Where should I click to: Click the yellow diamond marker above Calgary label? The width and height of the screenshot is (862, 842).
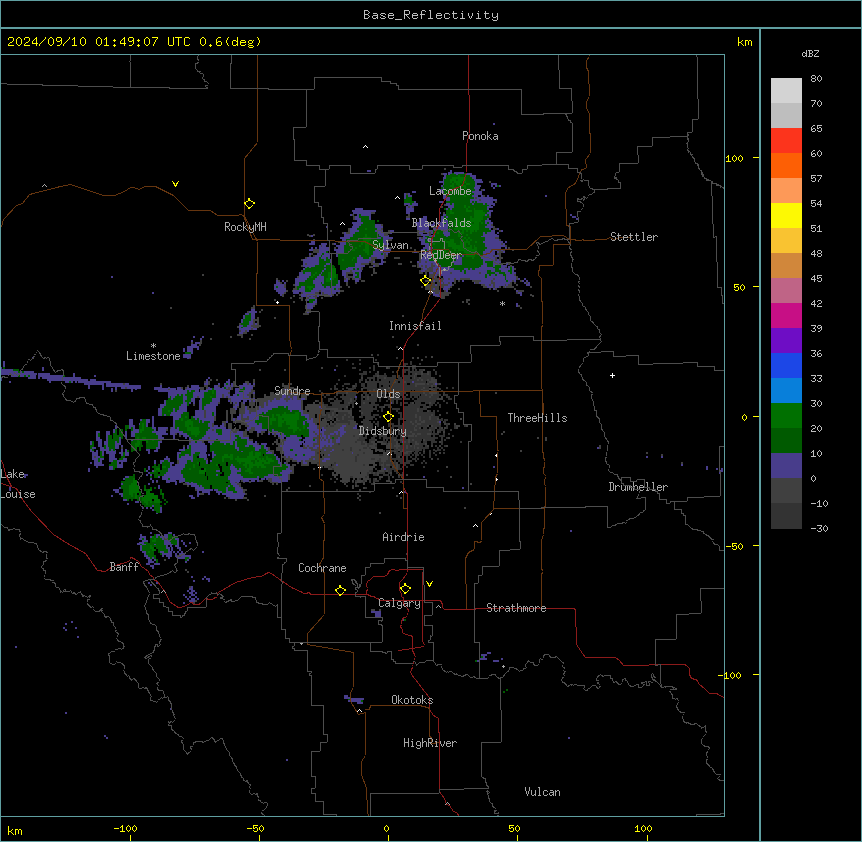tap(405, 589)
